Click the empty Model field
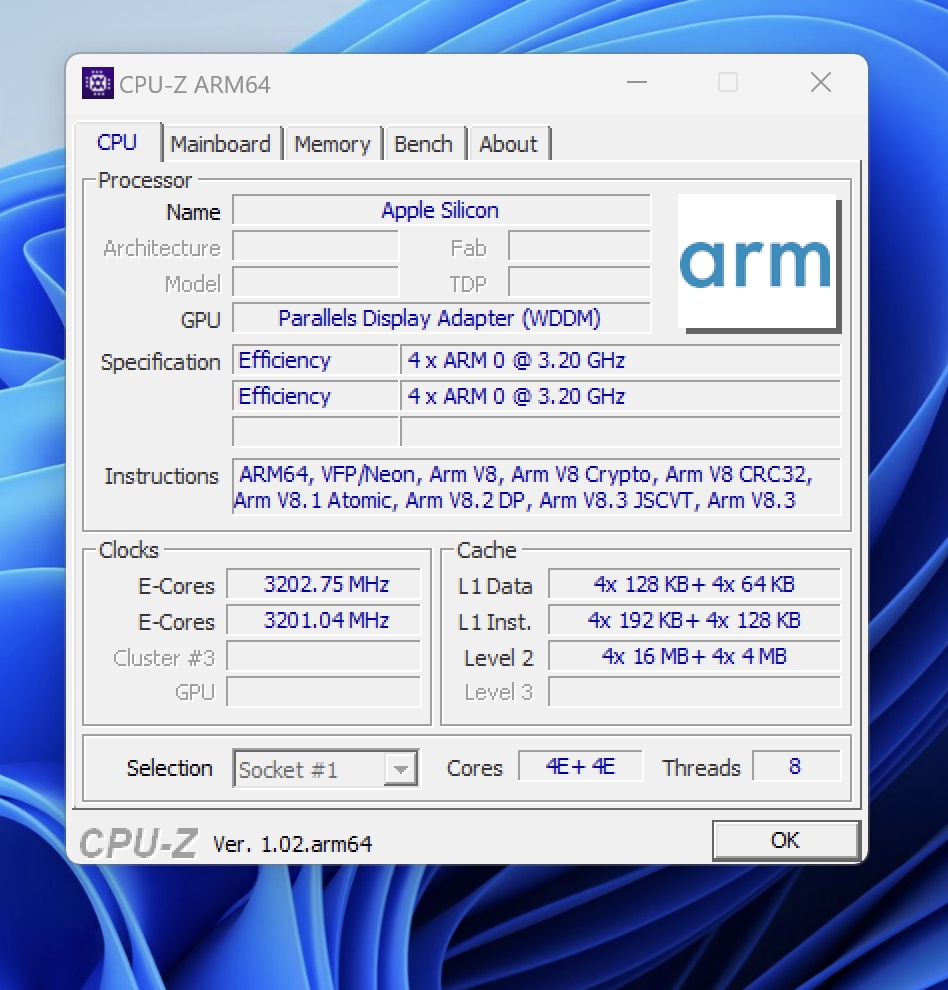Image resolution: width=948 pixels, height=990 pixels. (x=316, y=282)
